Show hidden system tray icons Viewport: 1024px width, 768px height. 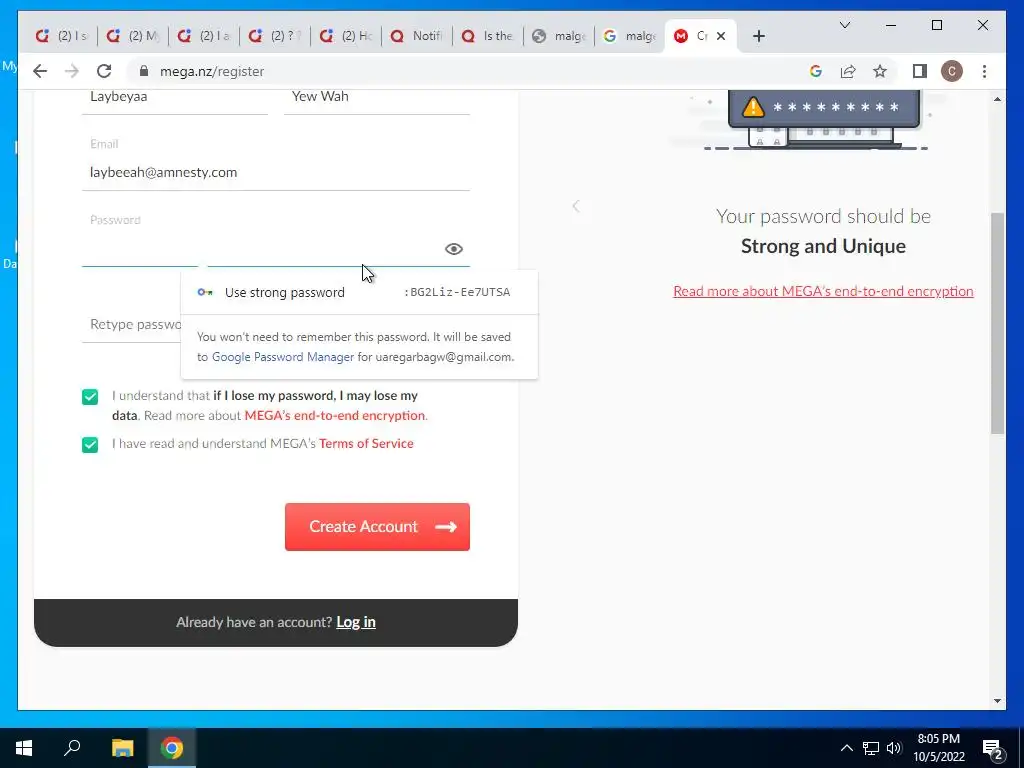[x=846, y=748]
